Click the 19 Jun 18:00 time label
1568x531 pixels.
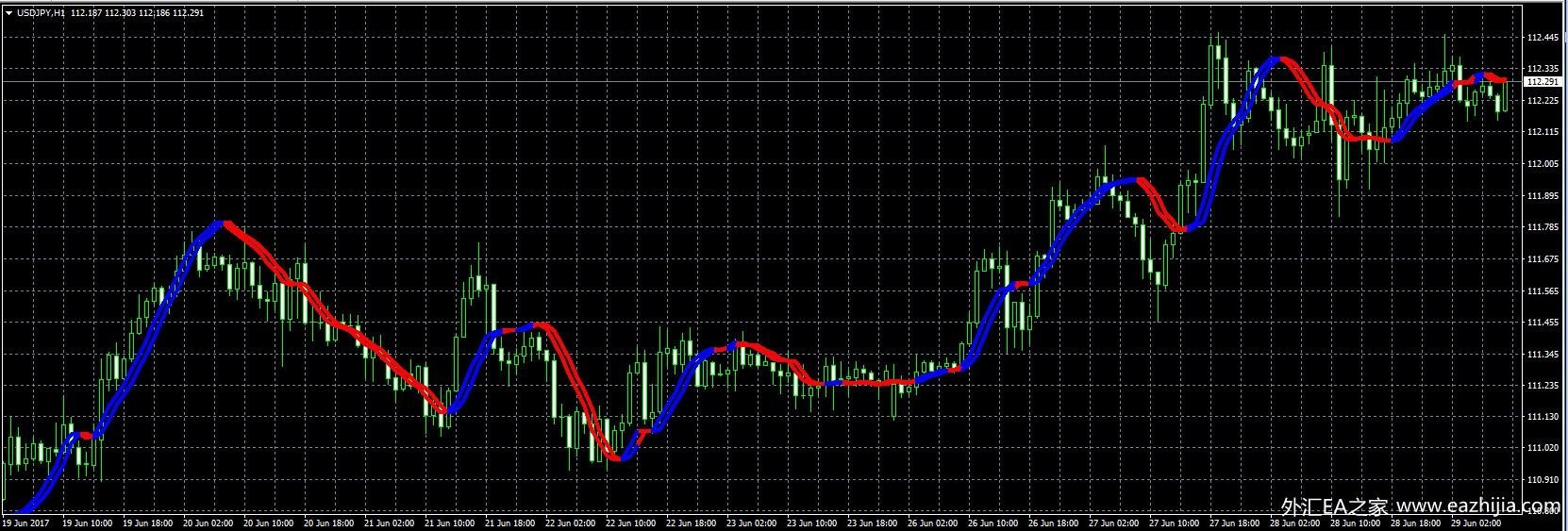coord(148,523)
